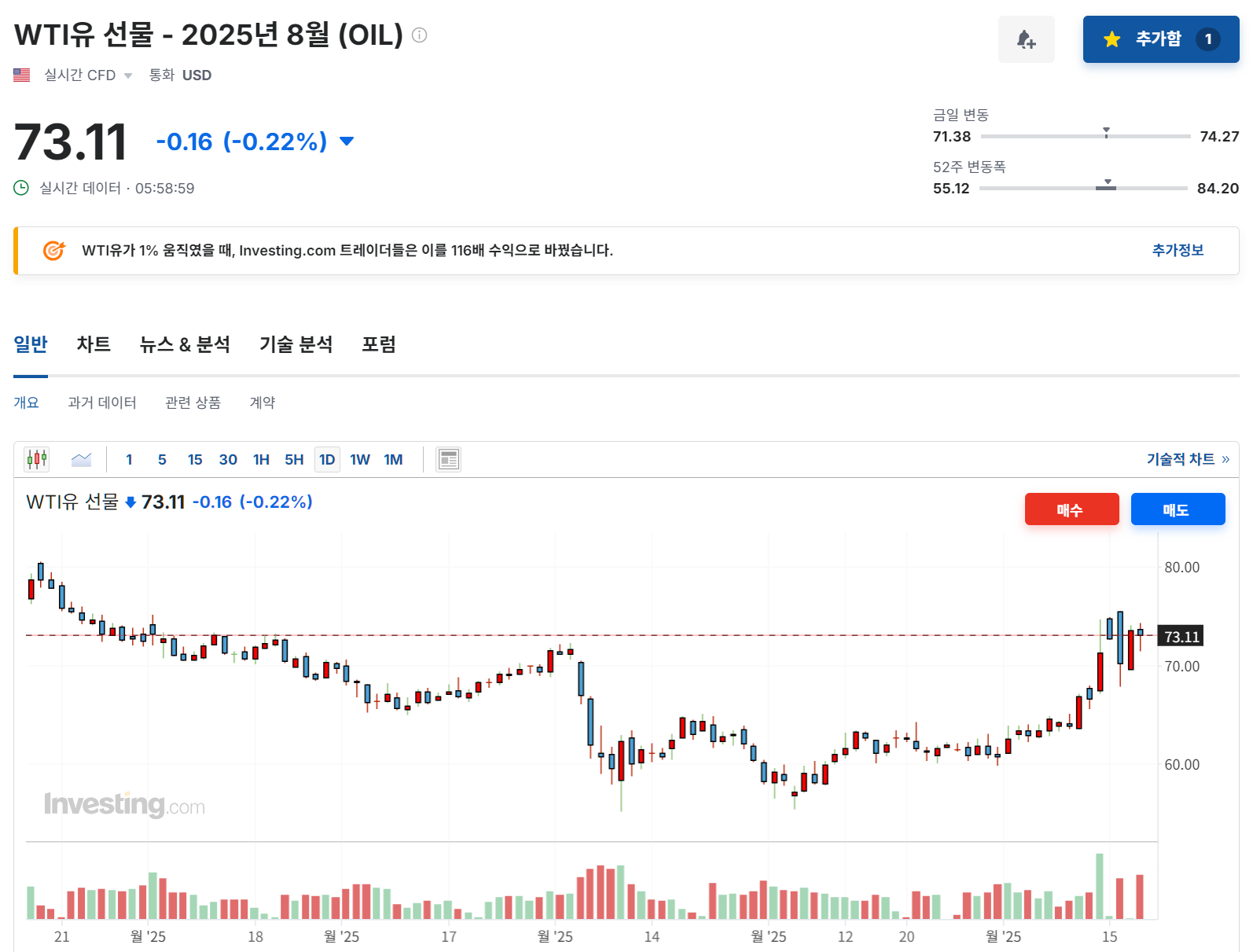
Task: Set chart interval to 1 minute
Action: pyautogui.click(x=129, y=459)
